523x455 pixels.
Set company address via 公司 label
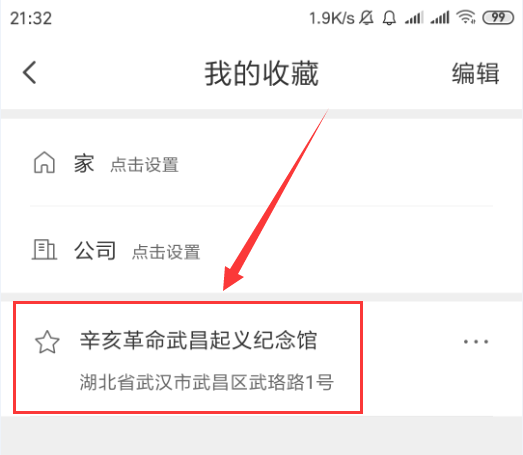[95, 251]
